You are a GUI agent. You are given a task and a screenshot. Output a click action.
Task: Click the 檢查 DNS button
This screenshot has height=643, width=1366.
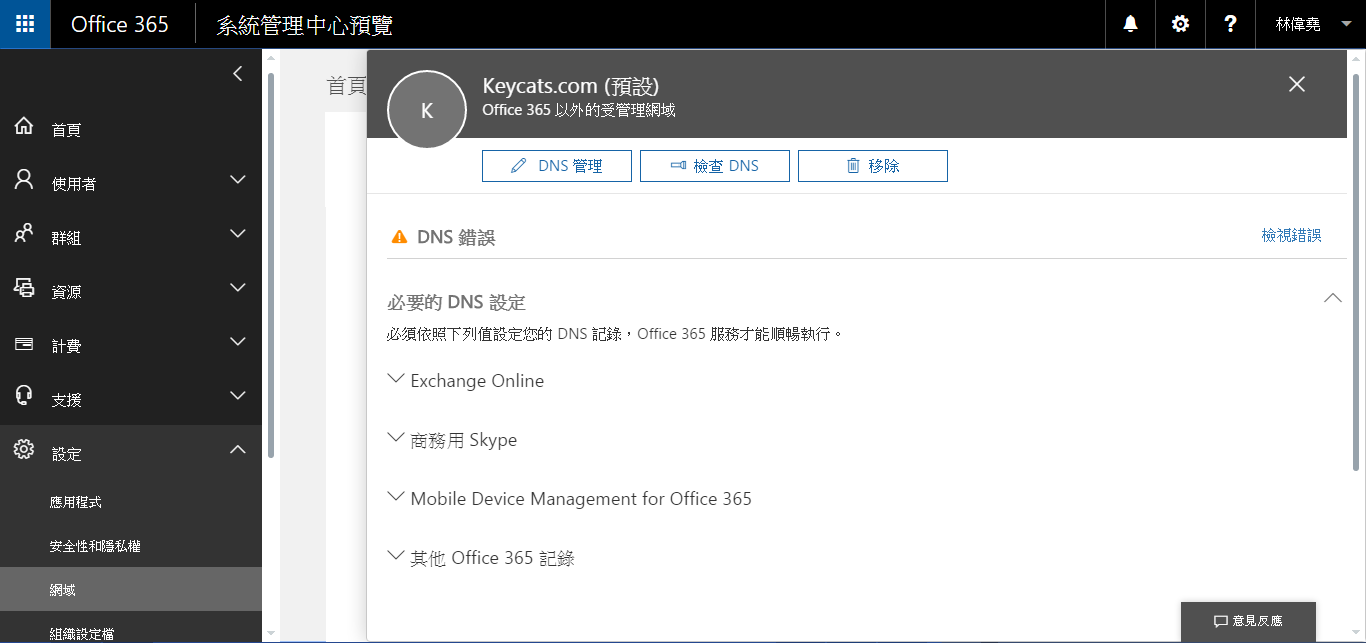(715, 166)
